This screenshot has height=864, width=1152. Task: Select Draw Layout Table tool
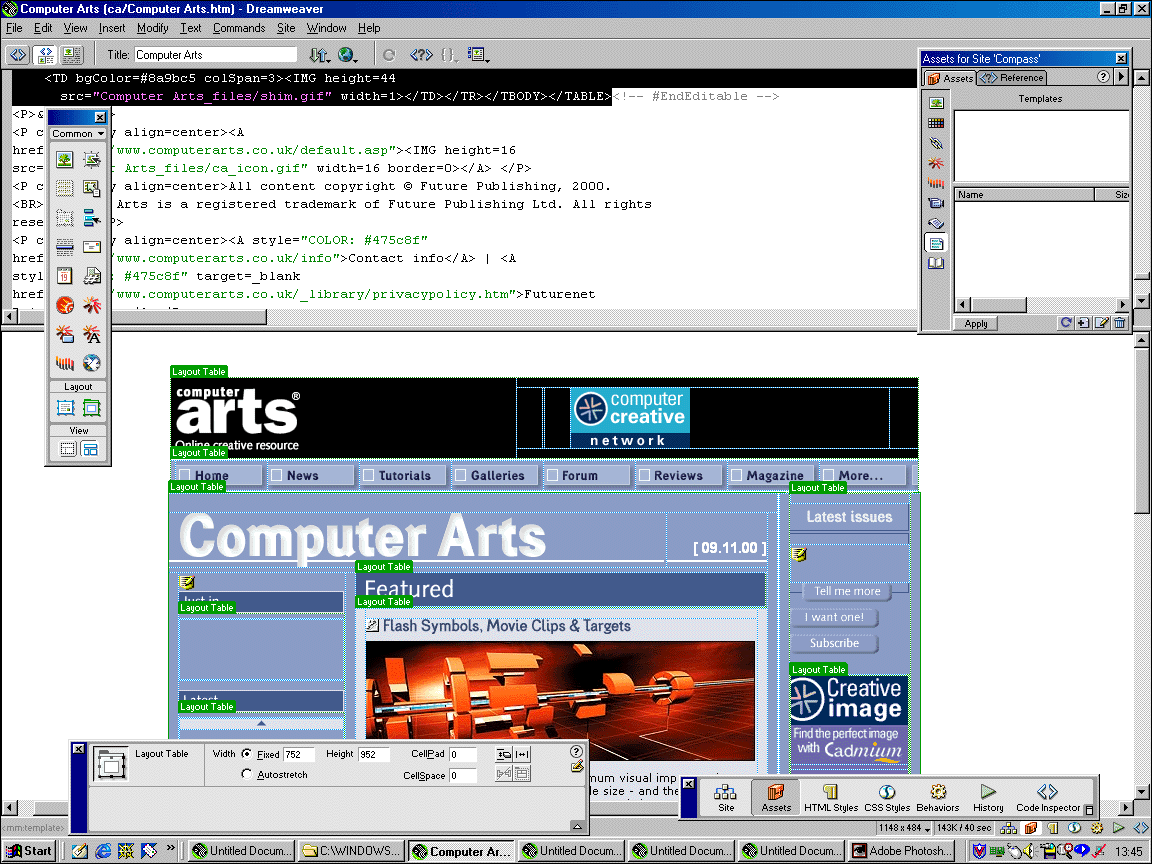tap(92, 407)
